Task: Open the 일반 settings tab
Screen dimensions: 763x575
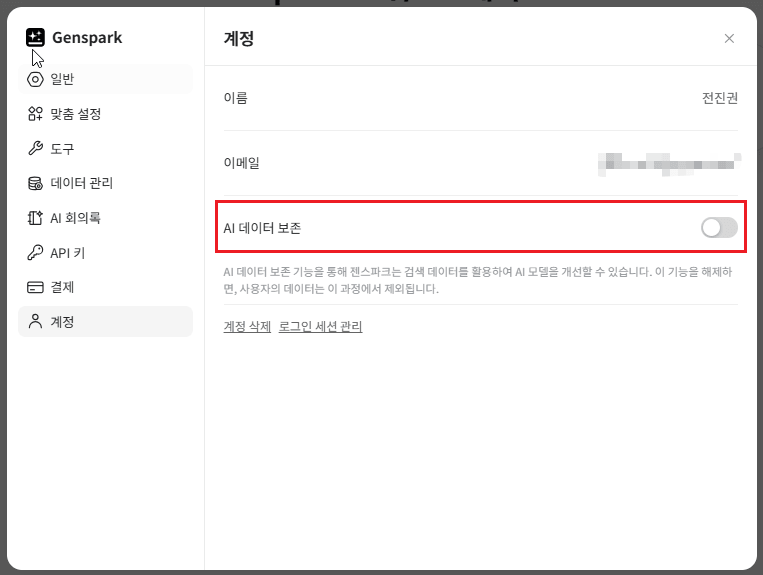Action: click(x=106, y=79)
